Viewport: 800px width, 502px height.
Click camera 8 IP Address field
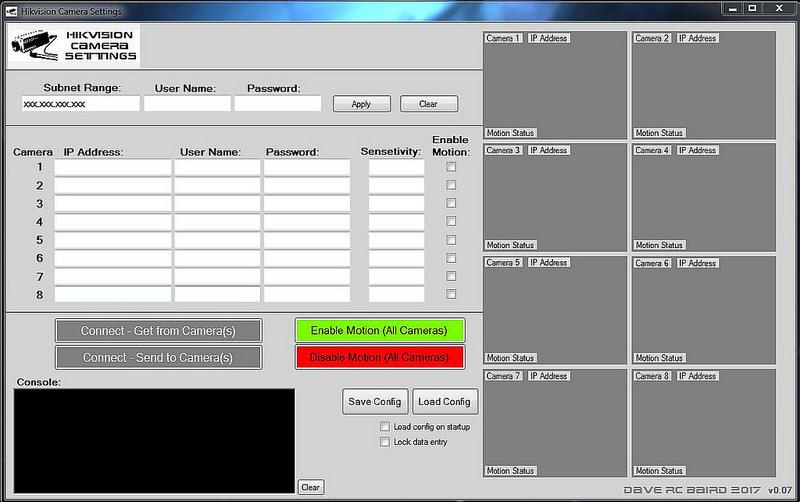(113, 294)
